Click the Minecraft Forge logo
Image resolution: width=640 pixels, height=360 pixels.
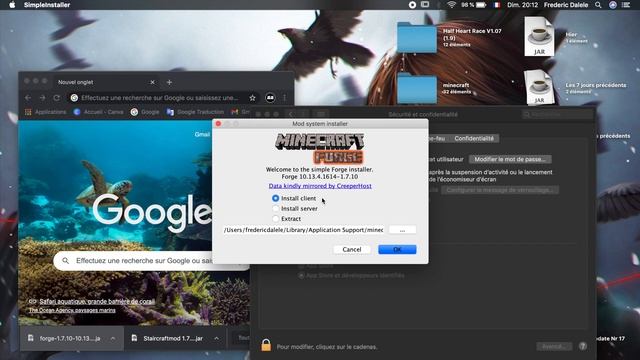(x=320, y=148)
